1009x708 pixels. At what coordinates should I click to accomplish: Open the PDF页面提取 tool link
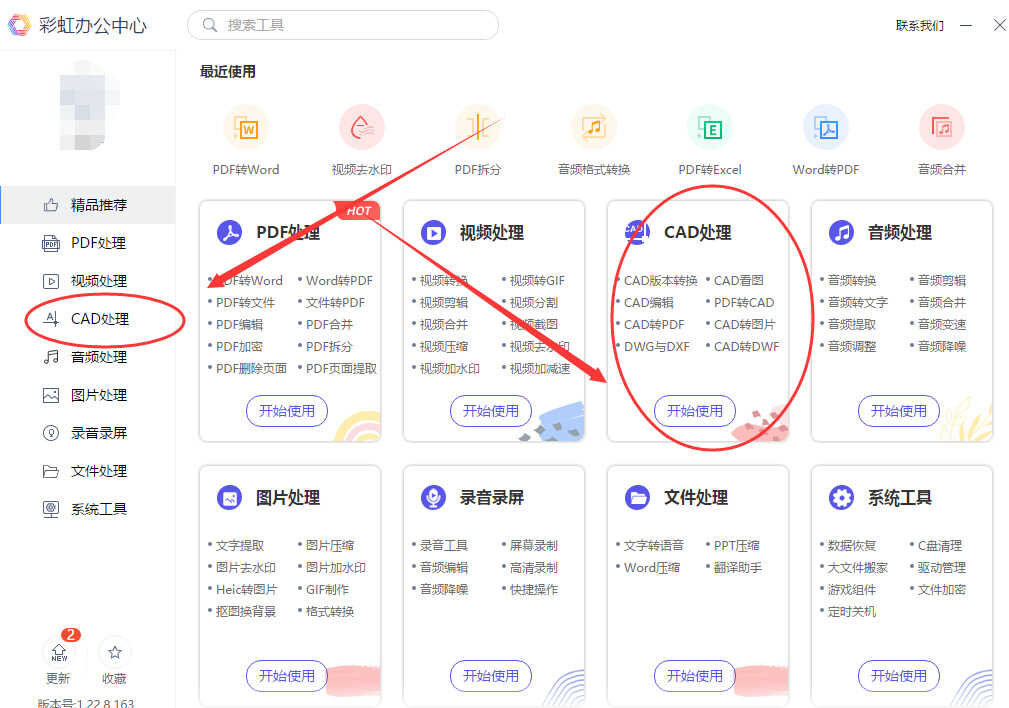341,368
